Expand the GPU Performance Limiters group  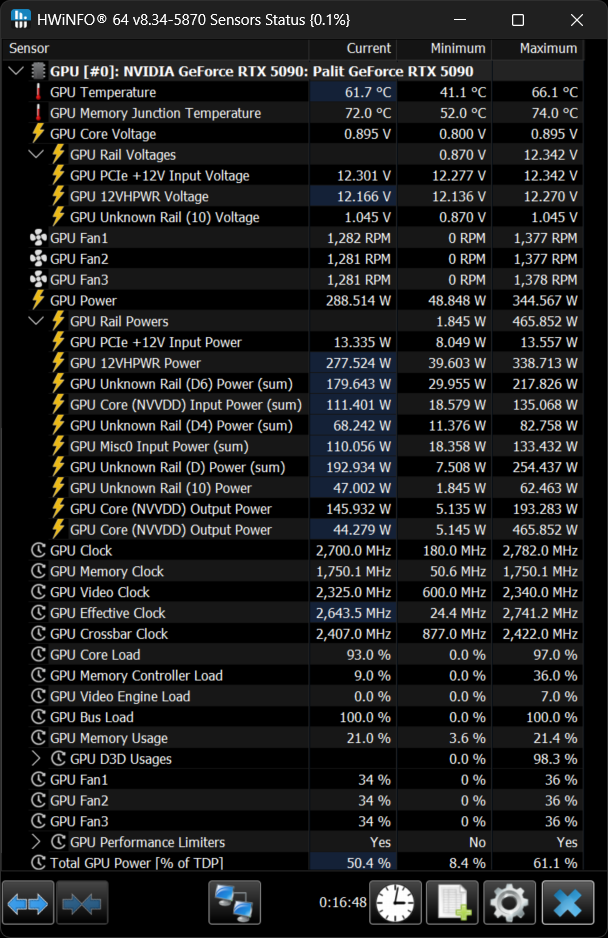pos(36,842)
